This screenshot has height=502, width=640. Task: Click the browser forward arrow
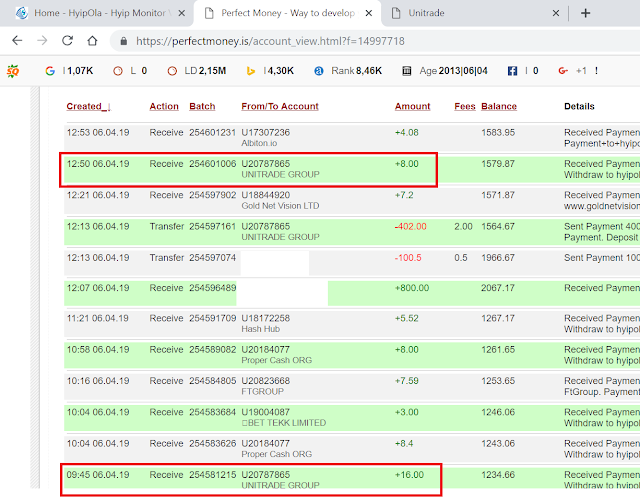pyautogui.click(x=42, y=40)
